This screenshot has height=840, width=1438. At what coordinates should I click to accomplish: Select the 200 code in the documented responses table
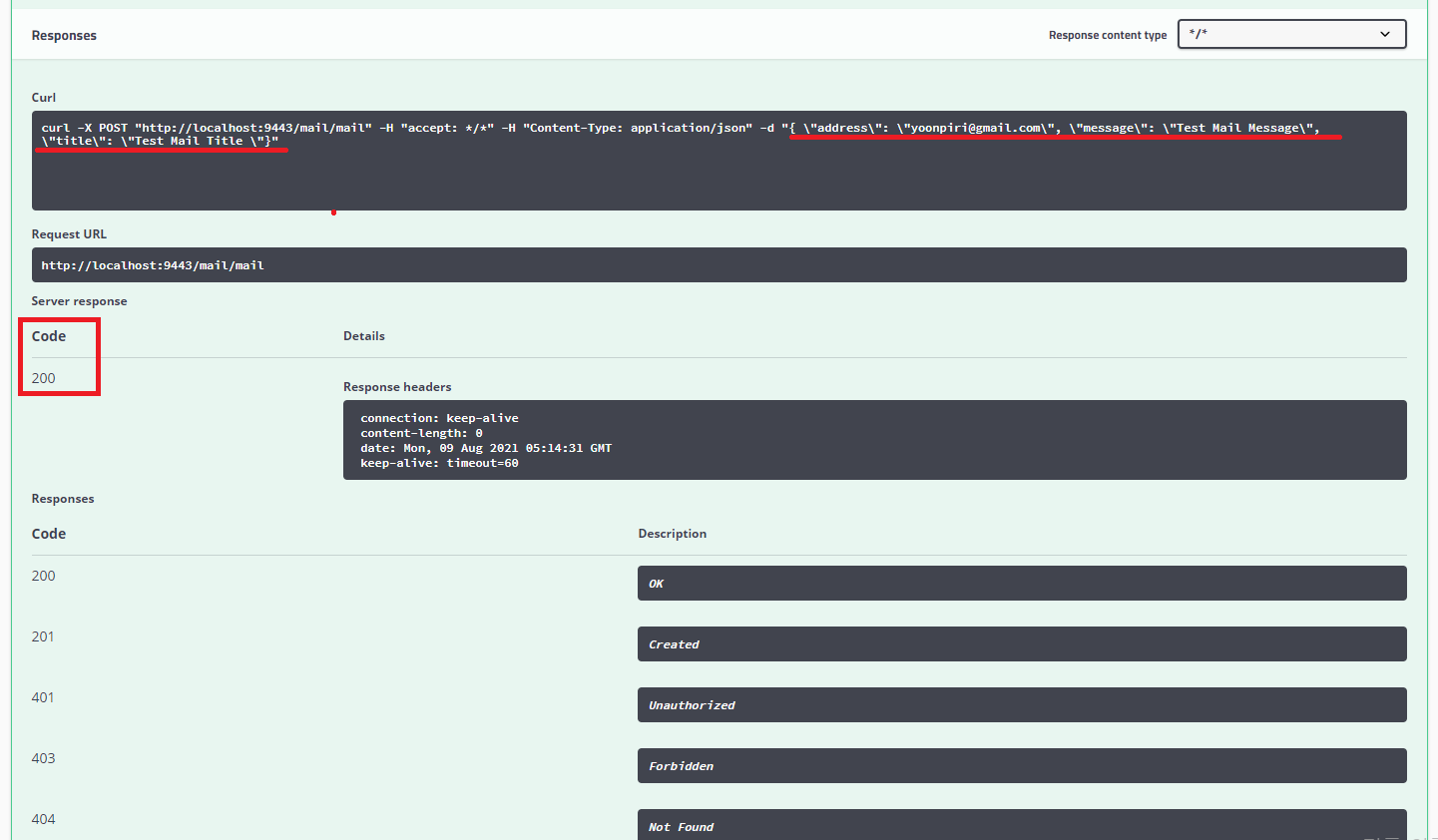(x=43, y=576)
